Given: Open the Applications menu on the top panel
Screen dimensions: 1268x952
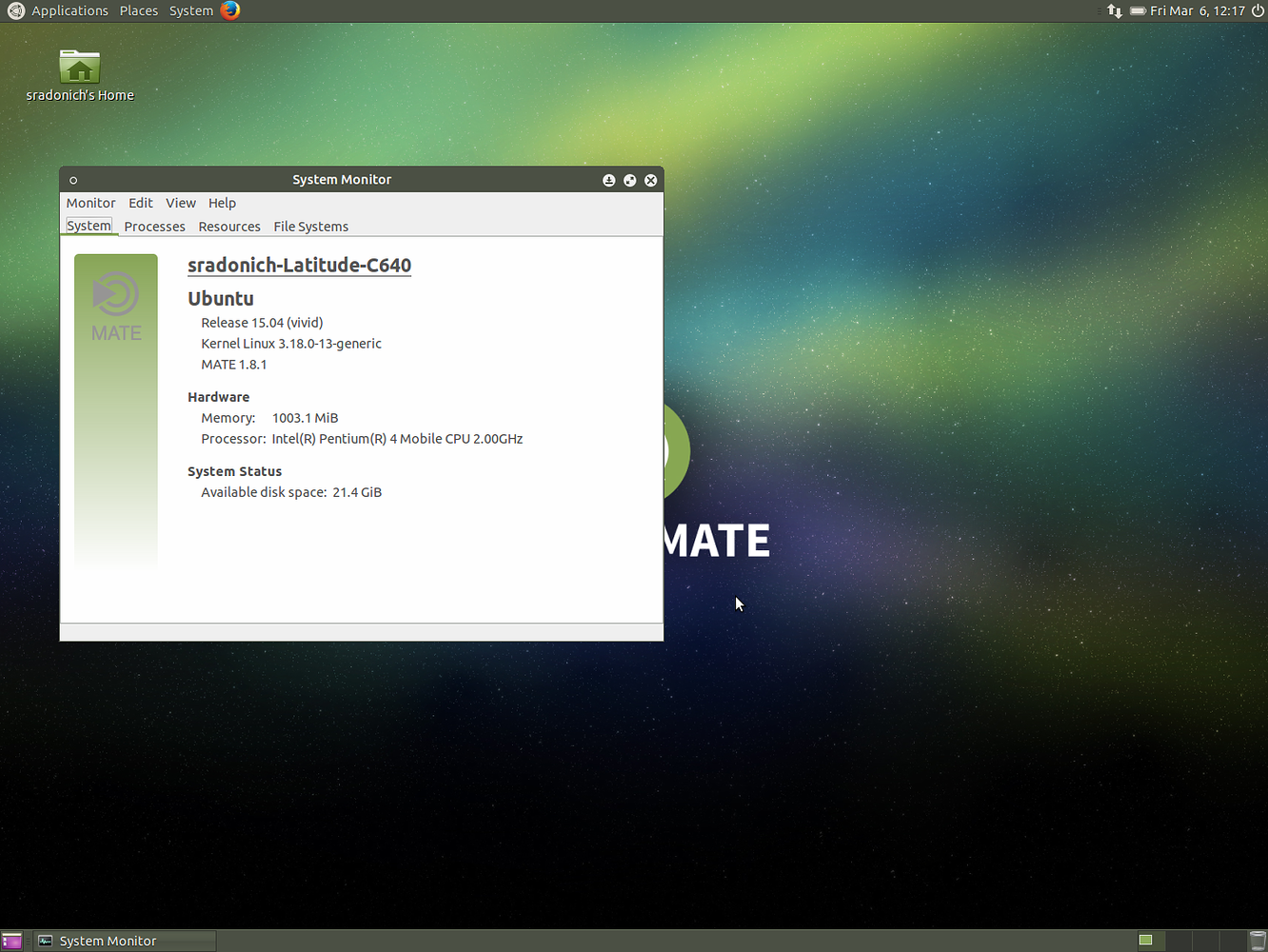Looking at the screenshot, I should [x=69, y=10].
